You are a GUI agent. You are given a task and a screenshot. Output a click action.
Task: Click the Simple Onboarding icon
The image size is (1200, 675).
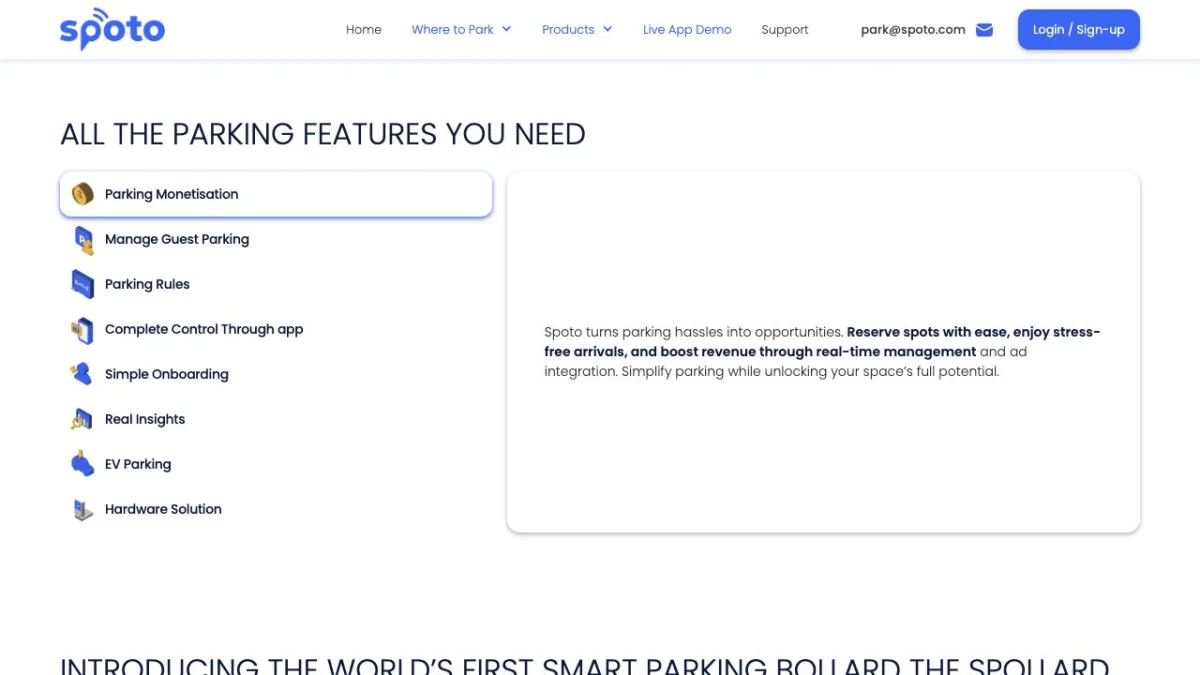(x=81, y=374)
